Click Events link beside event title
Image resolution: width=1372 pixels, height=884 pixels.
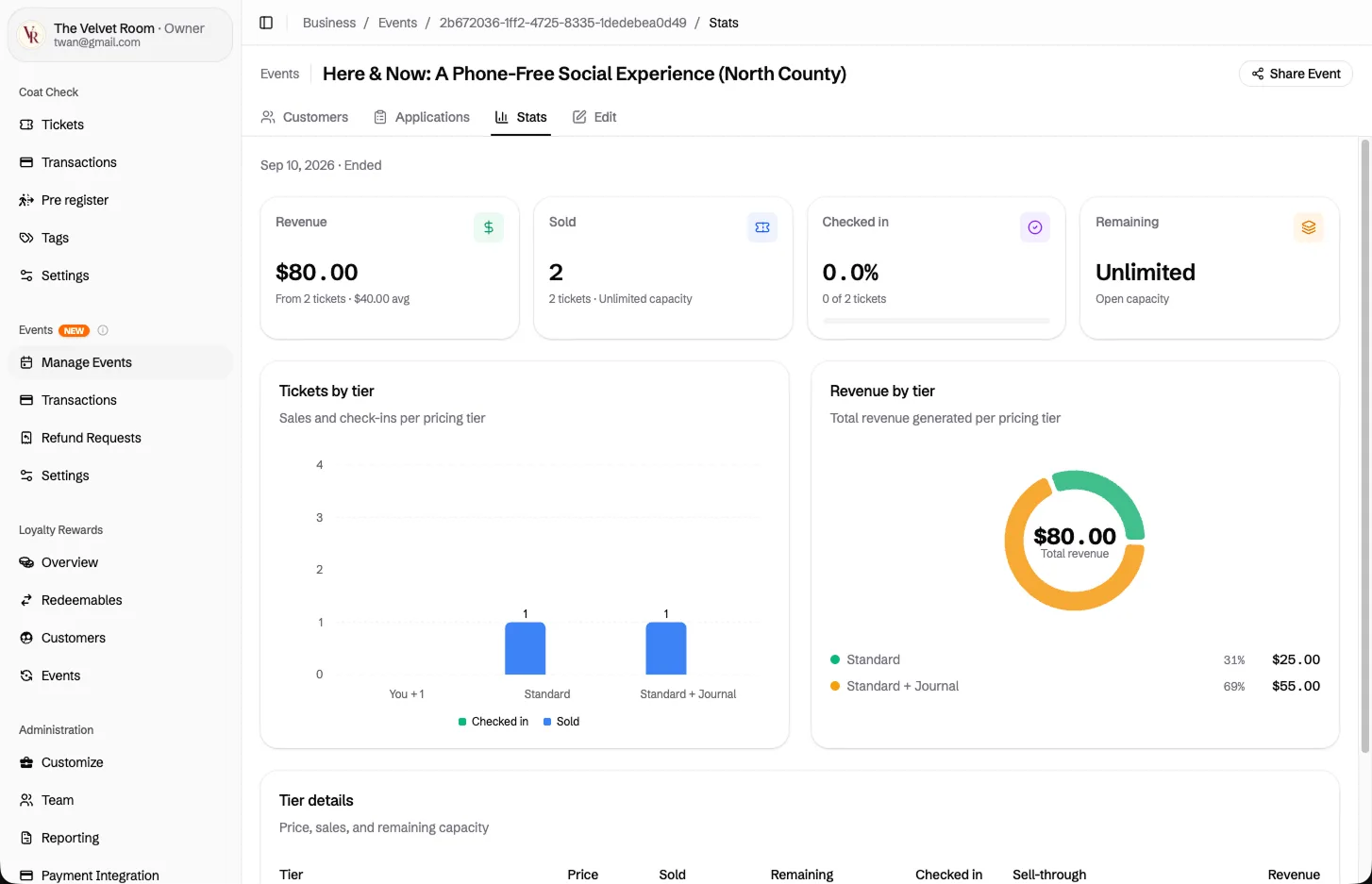pyautogui.click(x=279, y=74)
